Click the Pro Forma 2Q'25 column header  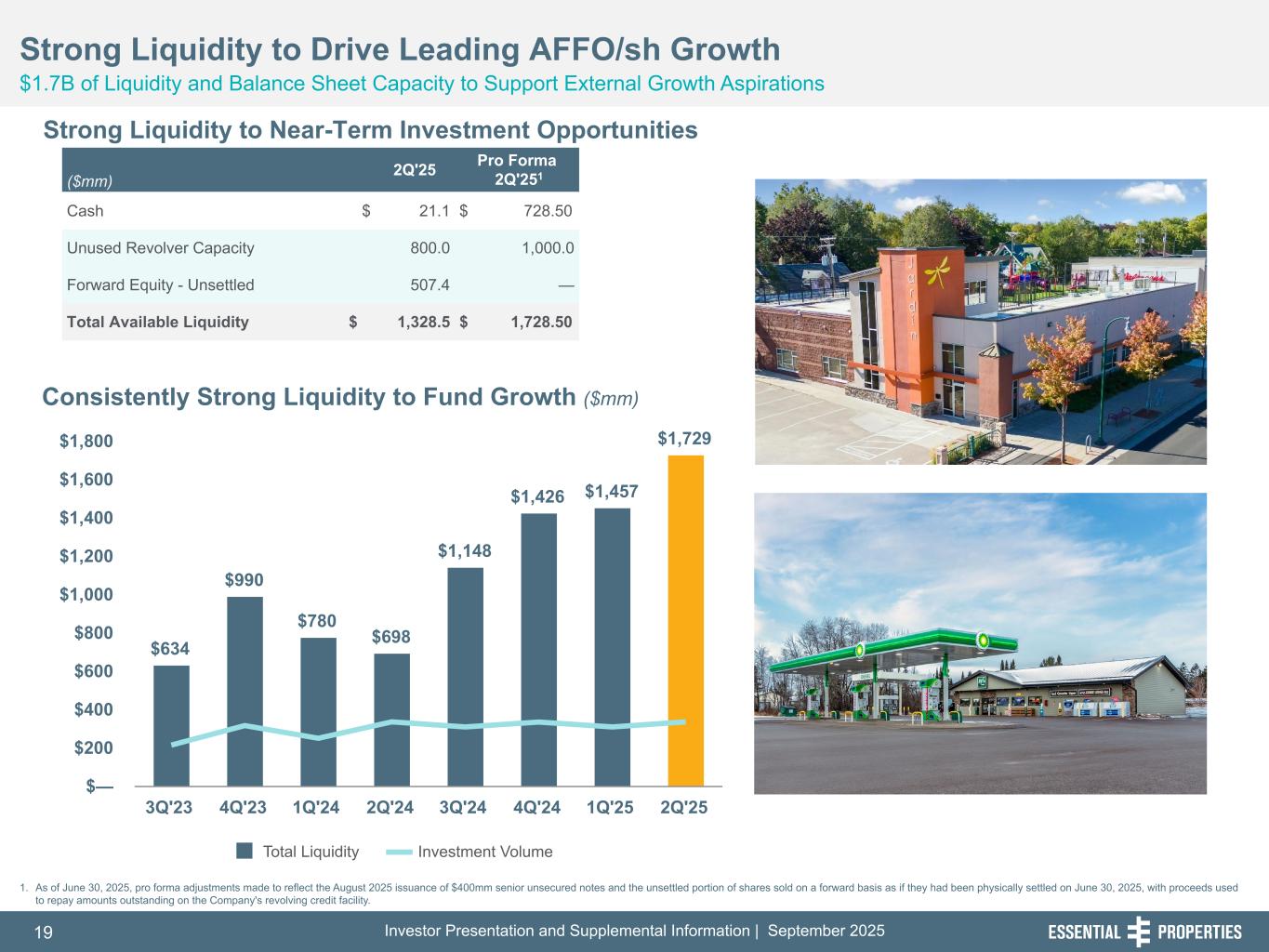pos(516,169)
